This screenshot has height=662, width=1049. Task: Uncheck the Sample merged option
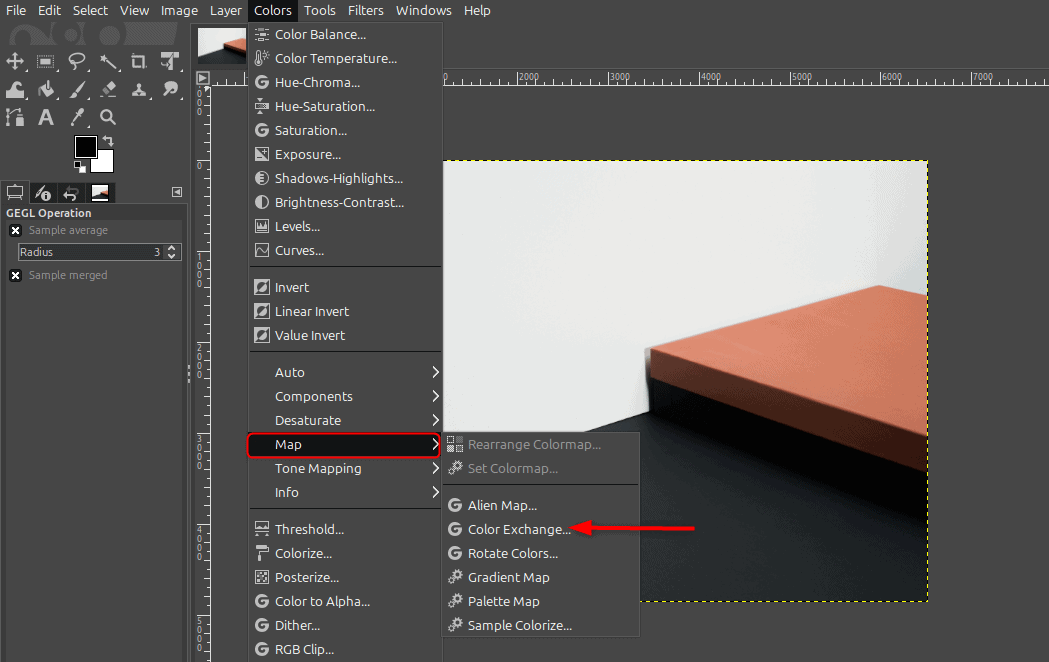16,275
